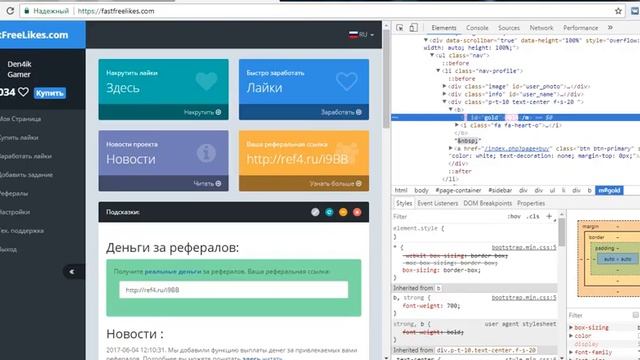This screenshot has width=640, height=360.
Task: Open Тех. поддержка in the sidebar menu
Action: [x=22, y=231]
